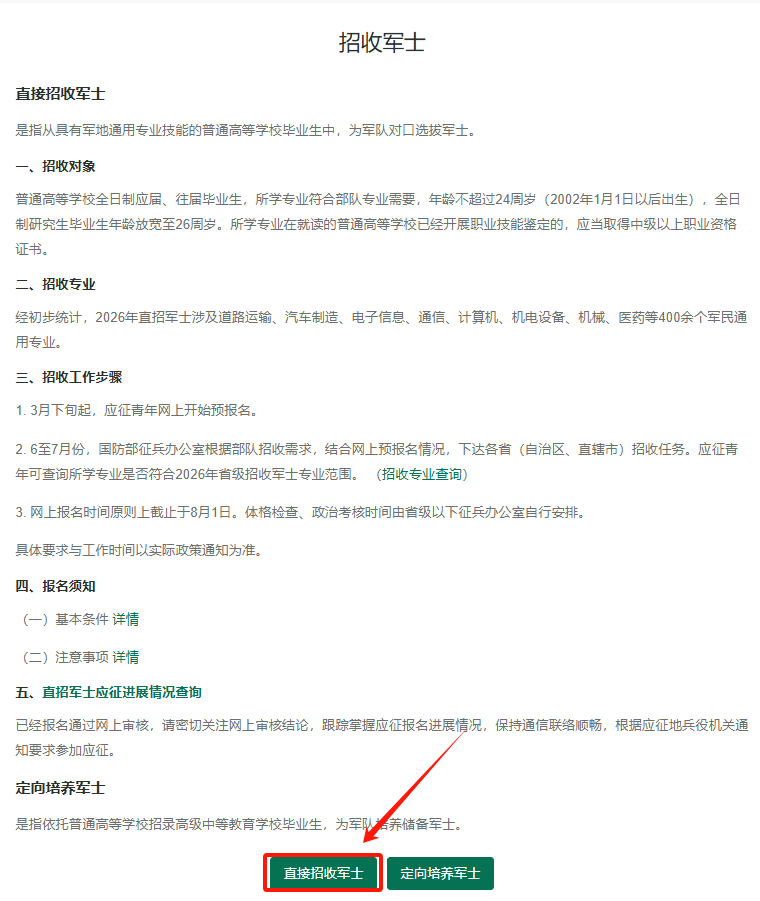Open 详情 link next to 注意事项
760x901 pixels.
click(x=126, y=657)
